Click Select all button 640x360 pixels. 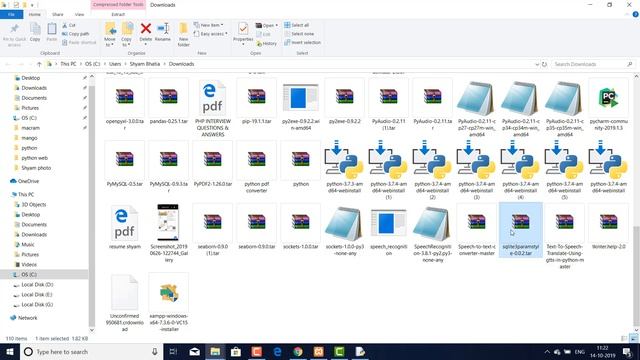click(x=297, y=25)
